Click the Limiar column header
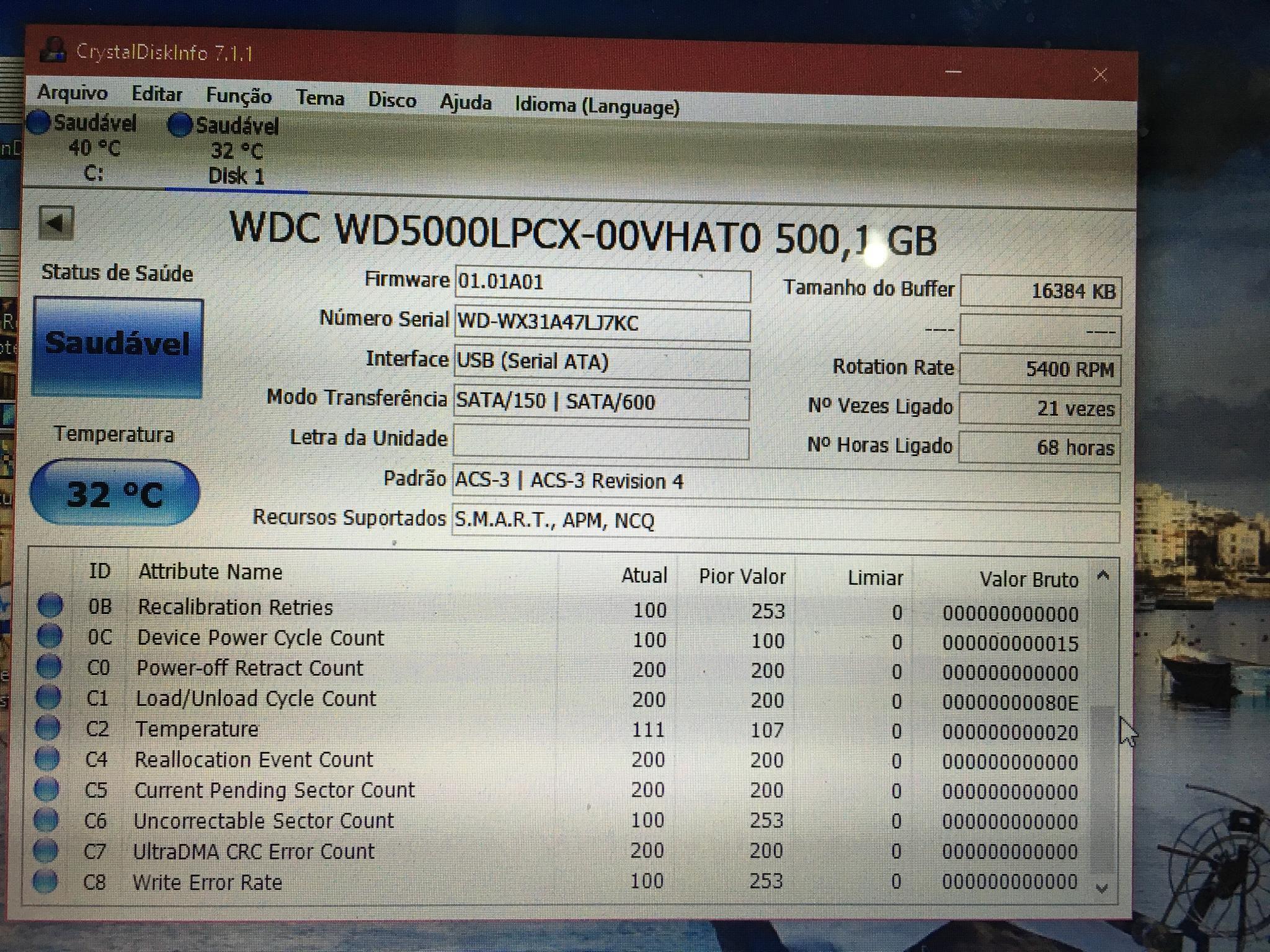Viewport: 1270px width, 952px height. pos(875,578)
